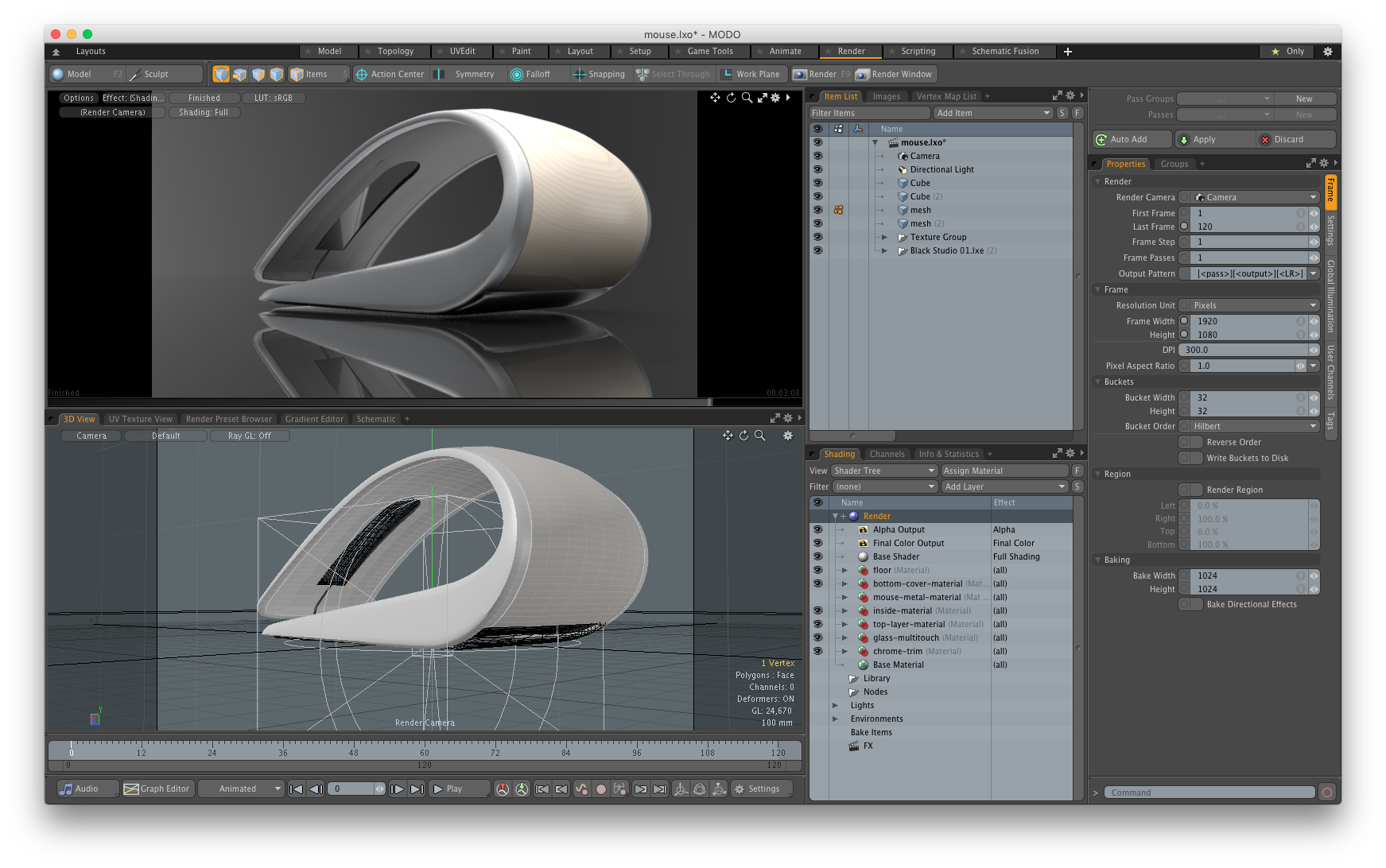This screenshot has height=868, width=1386.
Task: Step to next frame
Action: (398, 789)
